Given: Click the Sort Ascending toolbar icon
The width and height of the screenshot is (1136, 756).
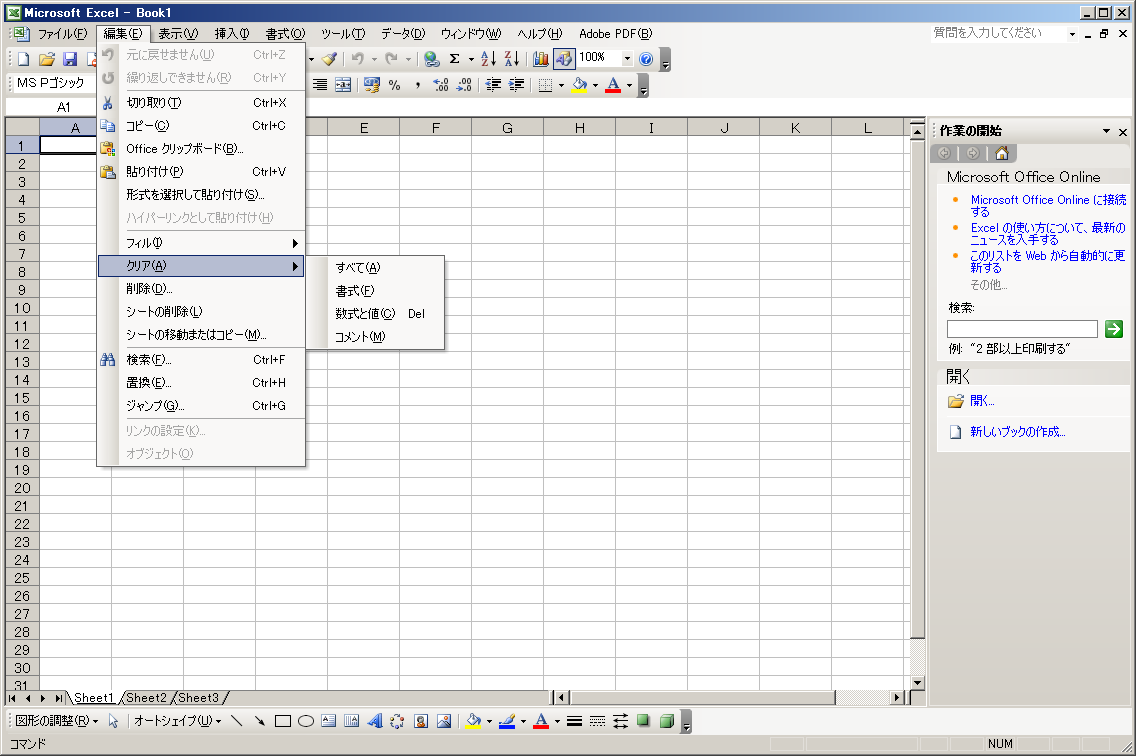Looking at the screenshot, I should click(489, 59).
